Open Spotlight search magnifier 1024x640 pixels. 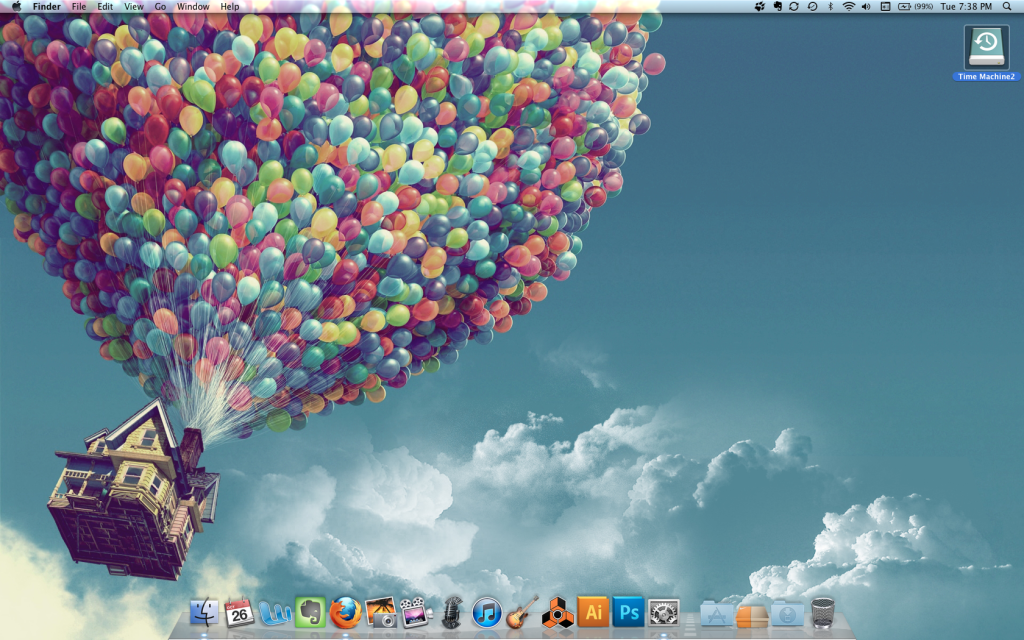pos(1007,7)
